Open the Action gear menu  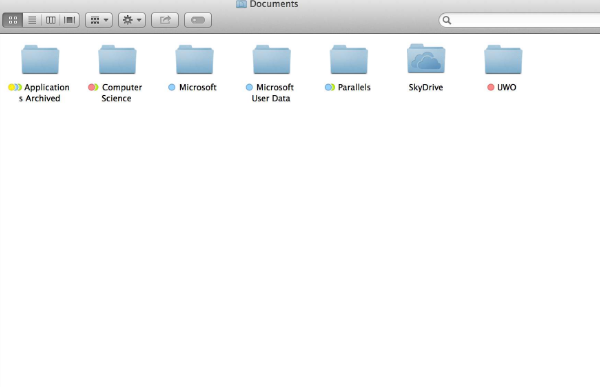pyautogui.click(x=132, y=20)
